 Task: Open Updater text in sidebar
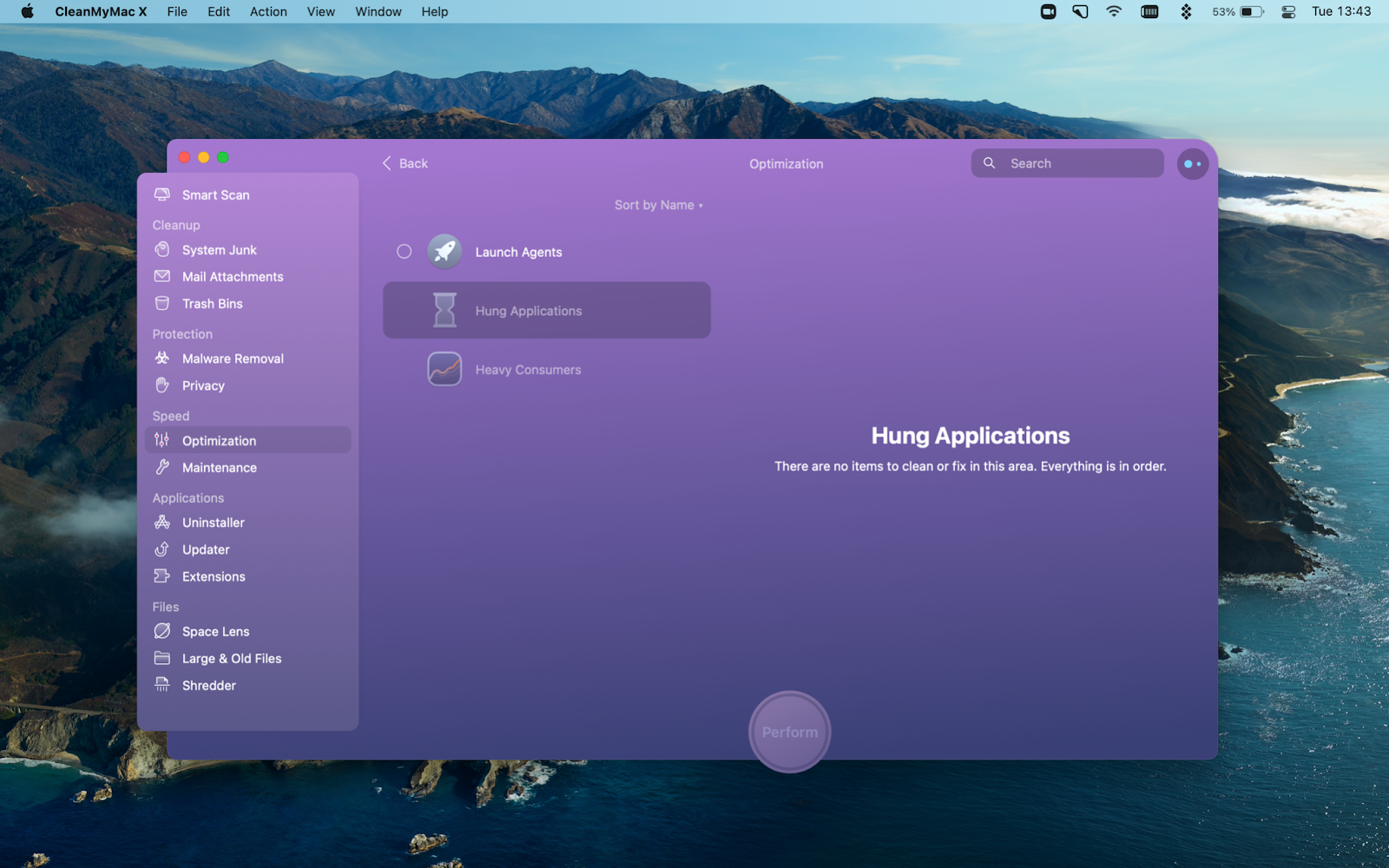pos(206,549)
